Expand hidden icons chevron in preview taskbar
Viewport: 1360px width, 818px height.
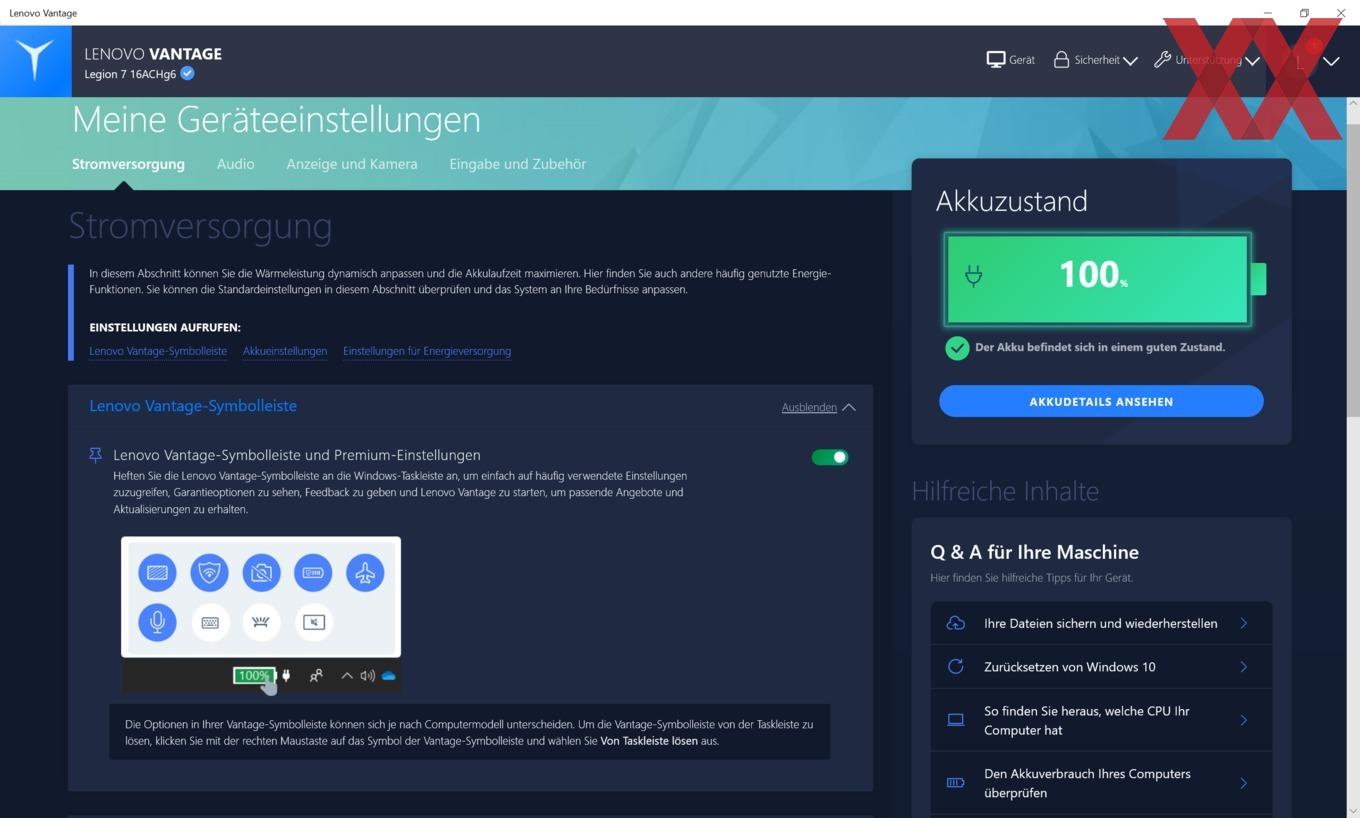(347, 676)
